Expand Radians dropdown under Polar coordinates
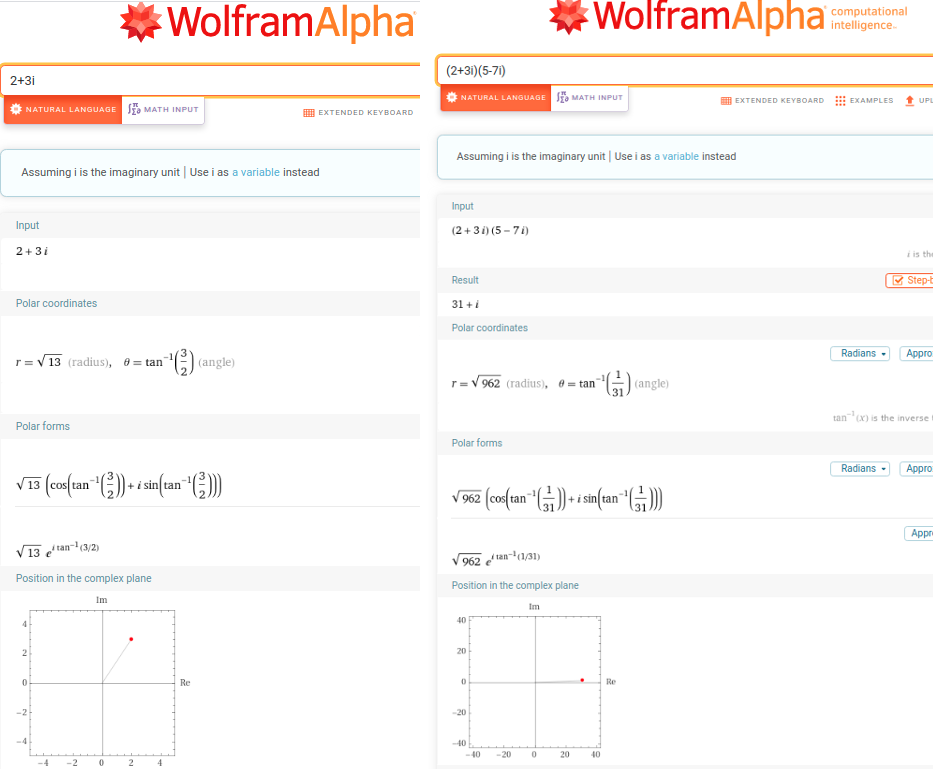 (x=860, y=354)
